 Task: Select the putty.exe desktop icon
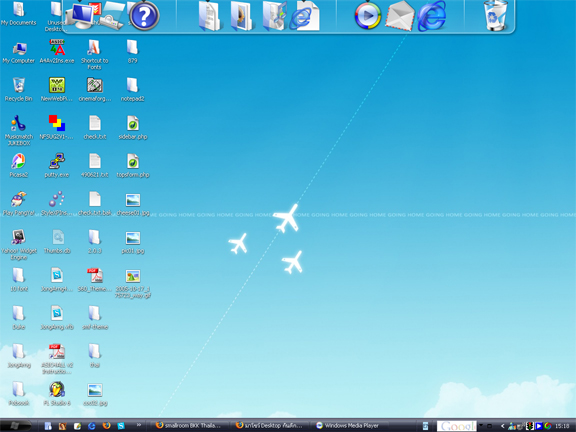pyautogui.click(x=57, y=165)
